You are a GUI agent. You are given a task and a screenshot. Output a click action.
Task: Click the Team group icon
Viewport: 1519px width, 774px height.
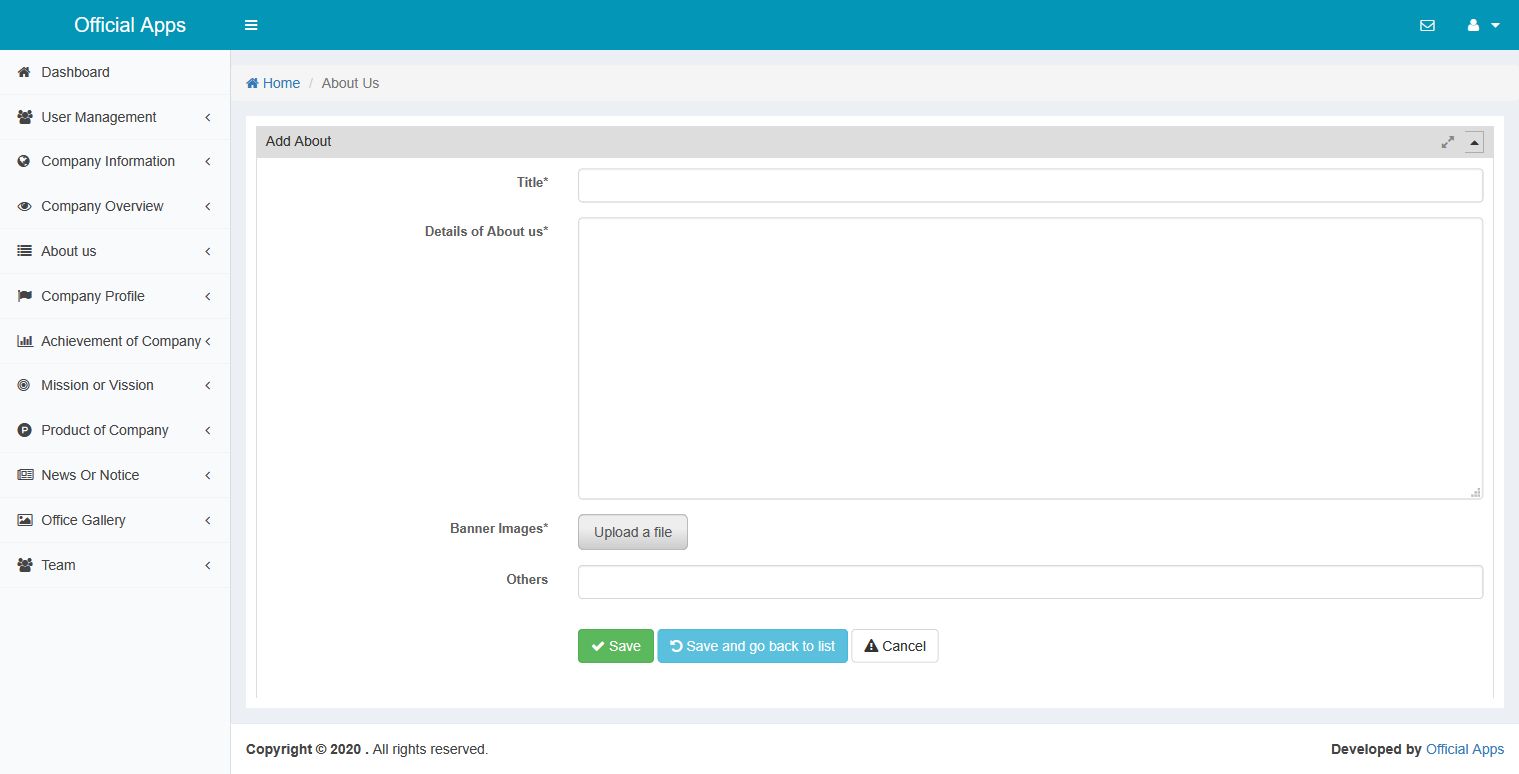tap(25, 565)
